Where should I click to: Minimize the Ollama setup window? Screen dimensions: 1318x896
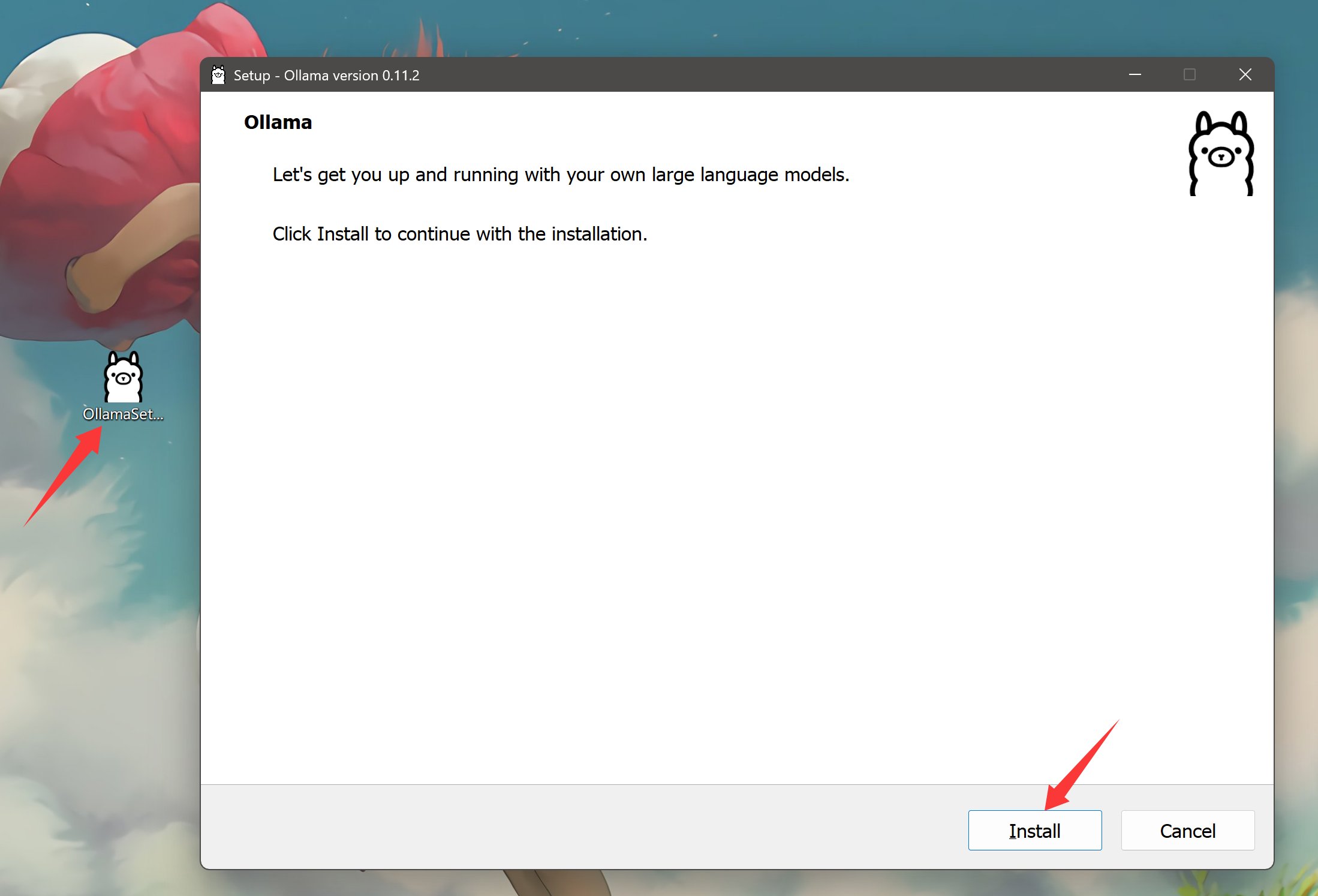point(1135,74)
